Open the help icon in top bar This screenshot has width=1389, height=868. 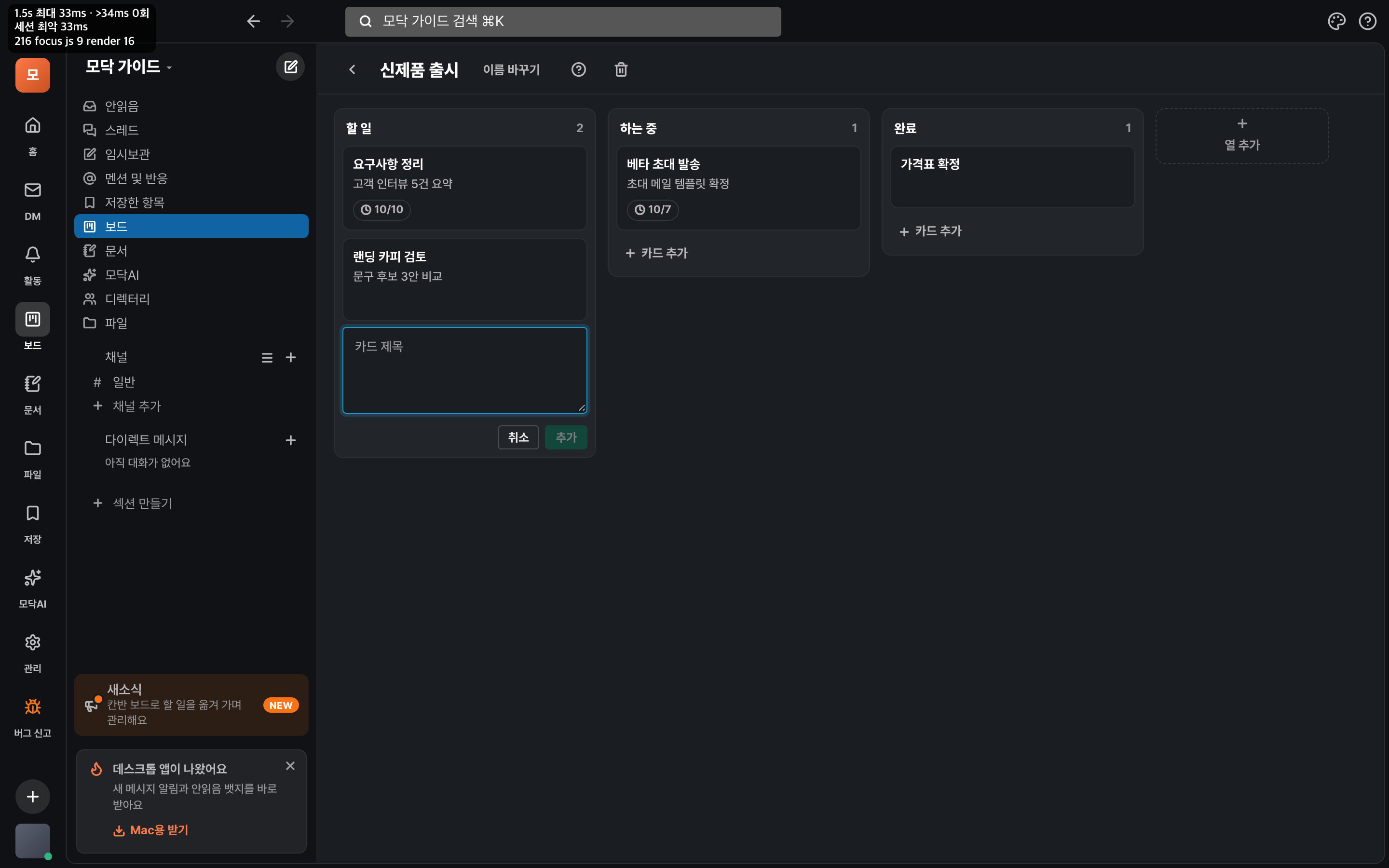pos(1368,21)
